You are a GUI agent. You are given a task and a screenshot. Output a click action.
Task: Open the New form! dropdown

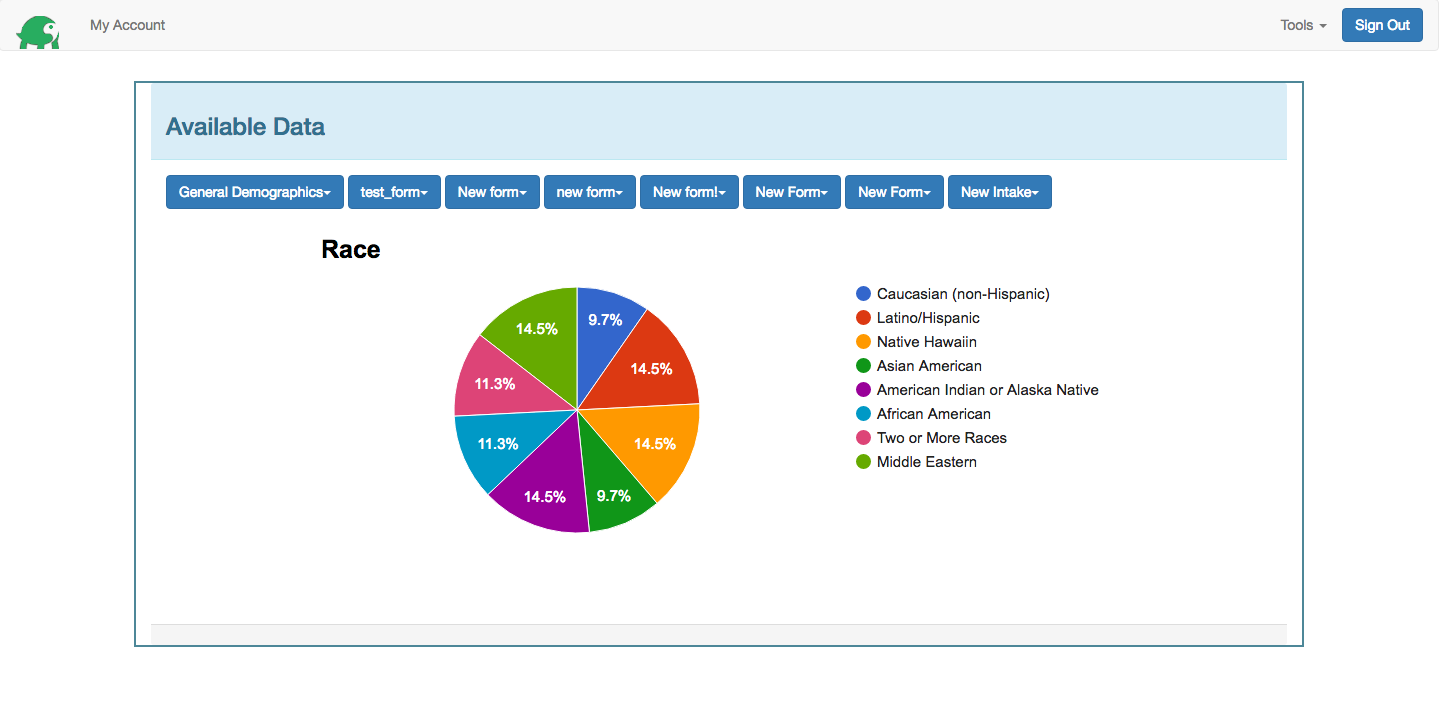click(x=689, y=192)
